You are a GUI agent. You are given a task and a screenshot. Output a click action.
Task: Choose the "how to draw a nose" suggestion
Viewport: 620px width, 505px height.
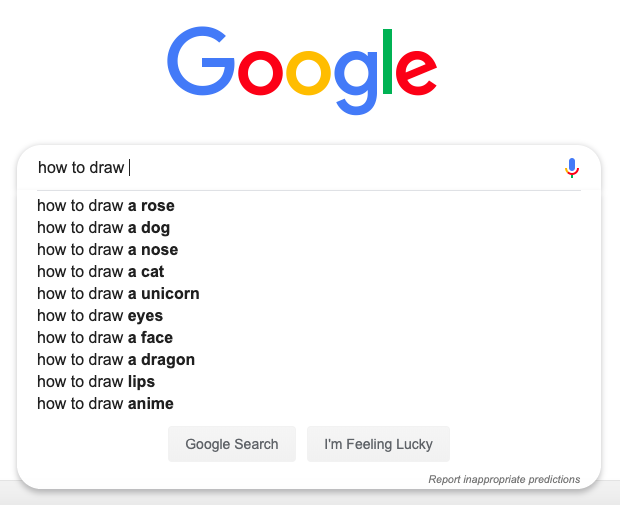108,250
